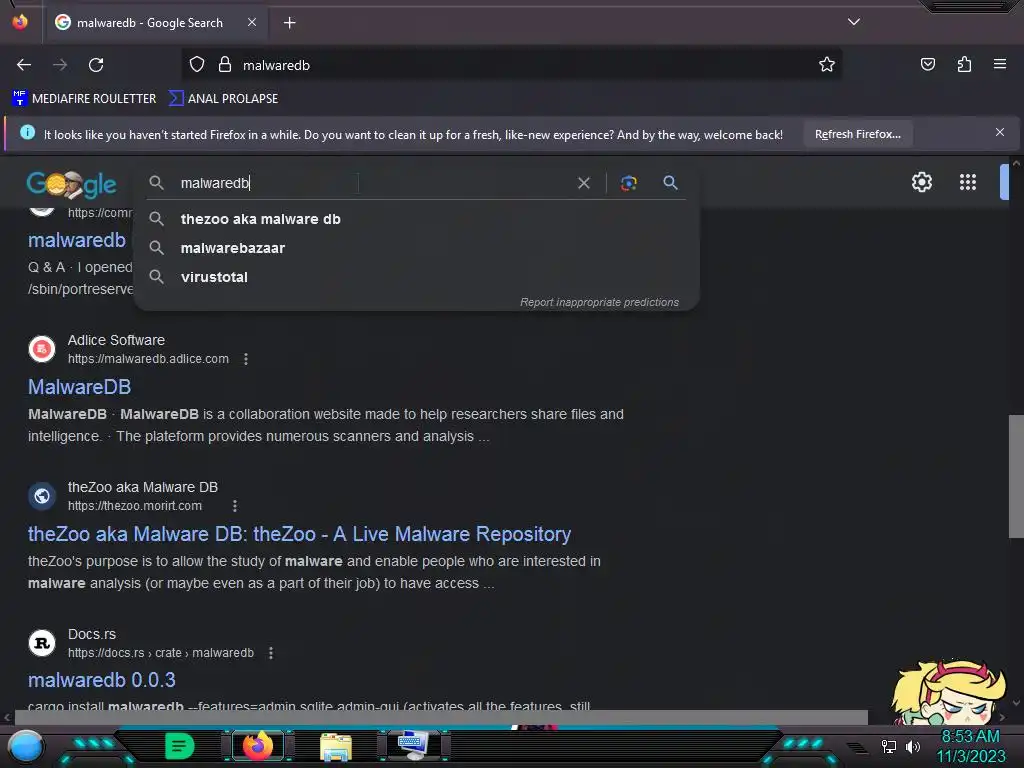Click the Google logo
The image size is (1024, 768).
pyautogui.click(x=71, y=184)
